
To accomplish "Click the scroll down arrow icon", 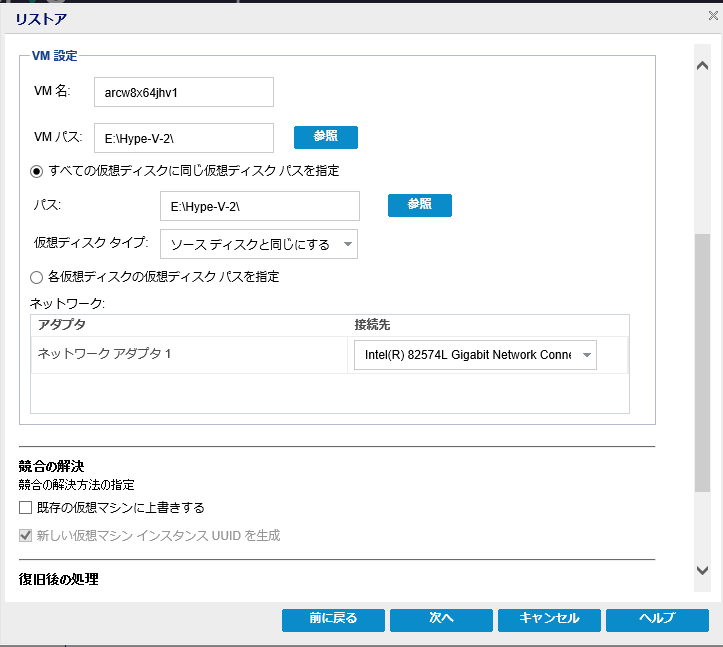I will coord(702,570).
